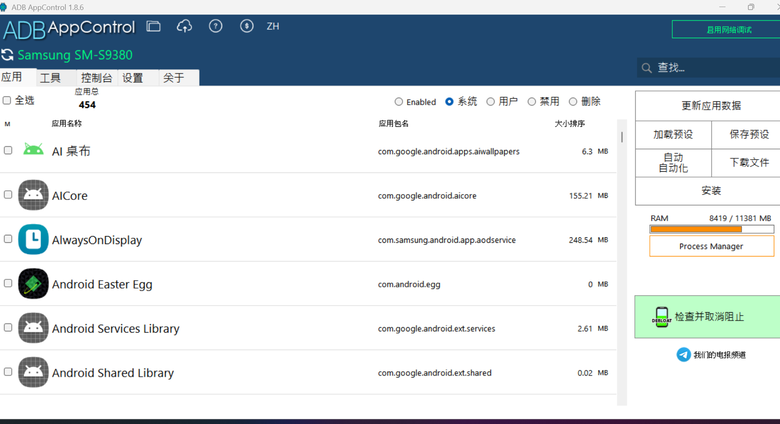Click com.samsung.android.app.aodservice package name

tap(447, 240)
